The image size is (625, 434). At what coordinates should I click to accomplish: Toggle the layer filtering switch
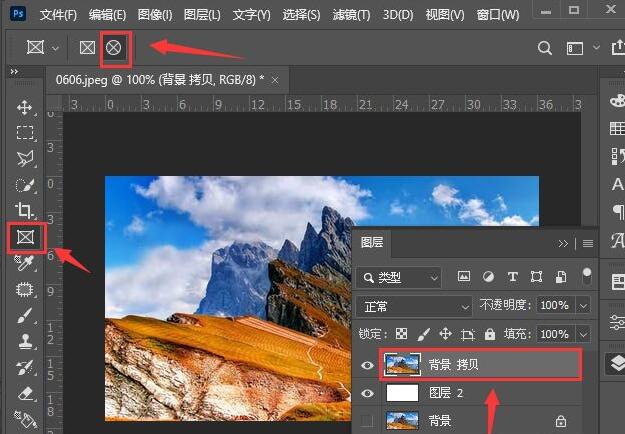point(587,276)
